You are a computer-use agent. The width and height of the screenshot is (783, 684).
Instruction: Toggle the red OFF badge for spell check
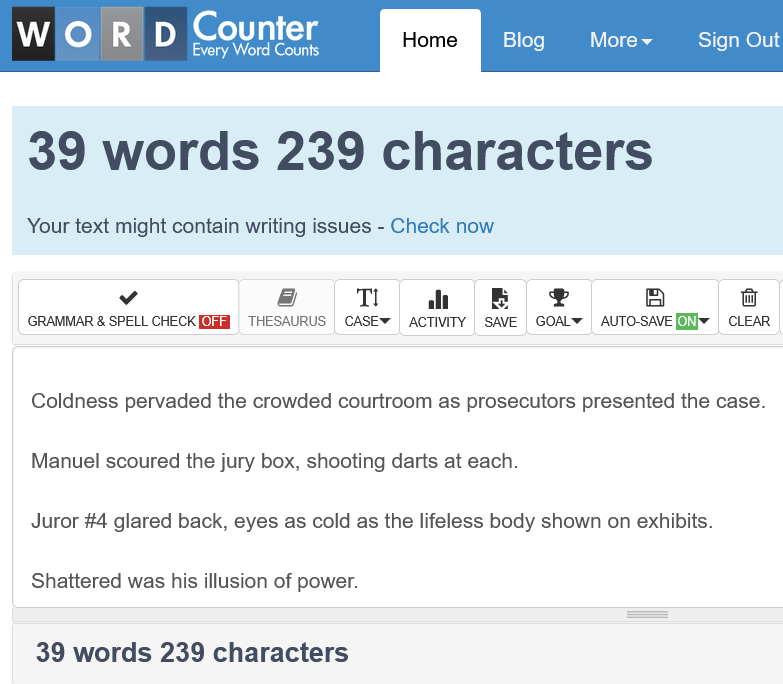214,322
